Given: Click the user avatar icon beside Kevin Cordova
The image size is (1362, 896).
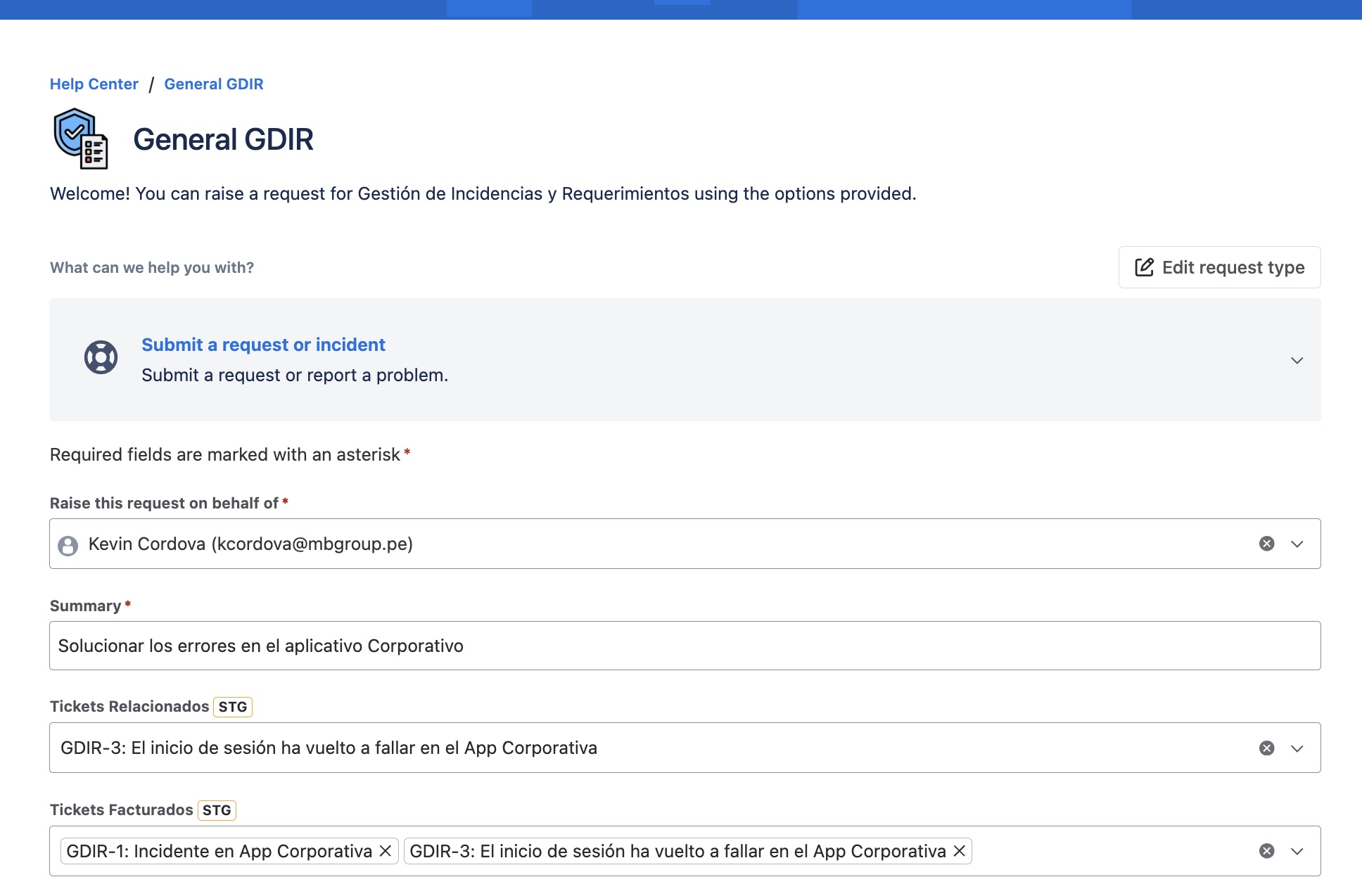Looking at the screenshot, I should [68, 545].
